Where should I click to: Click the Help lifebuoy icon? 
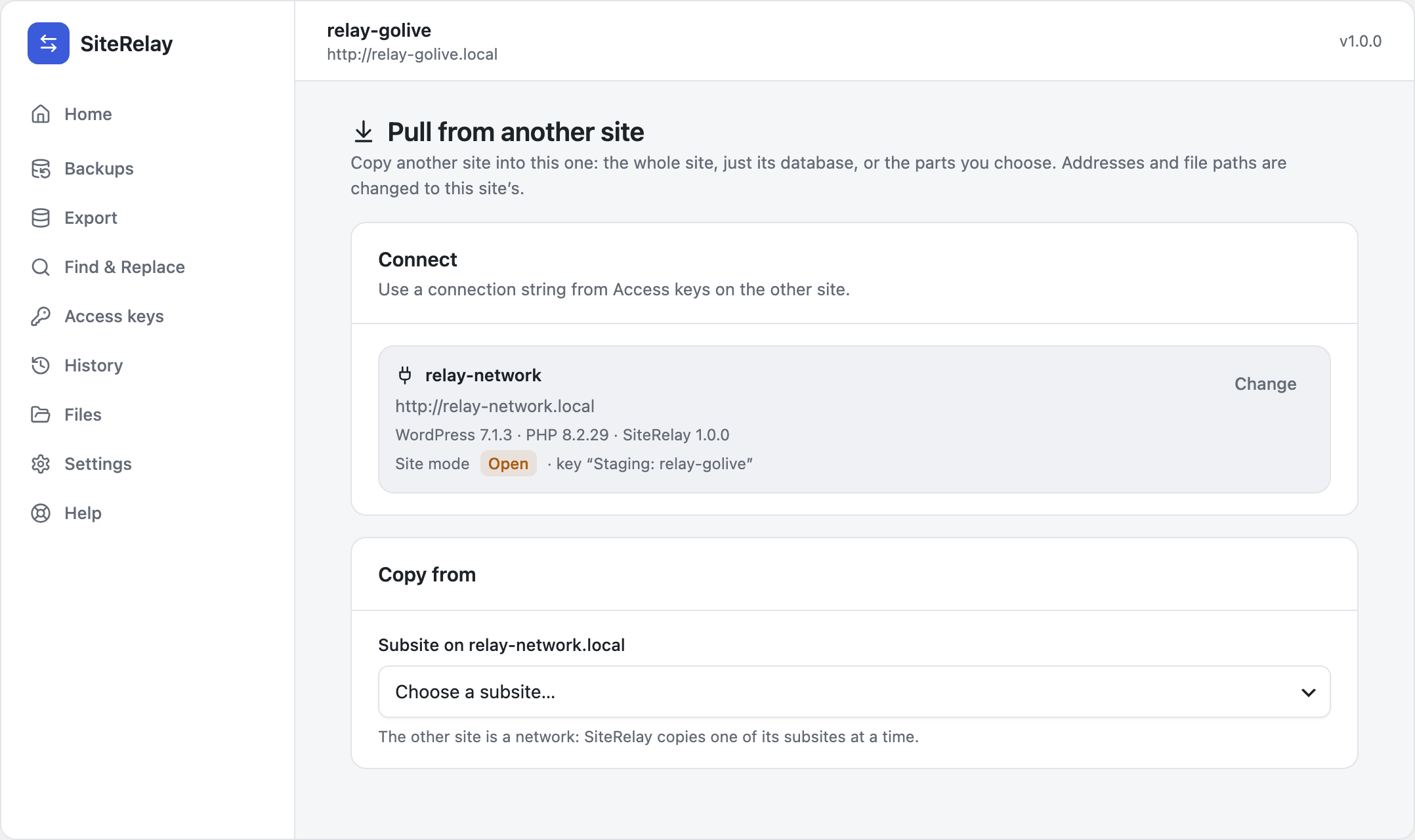coord(41,513)
